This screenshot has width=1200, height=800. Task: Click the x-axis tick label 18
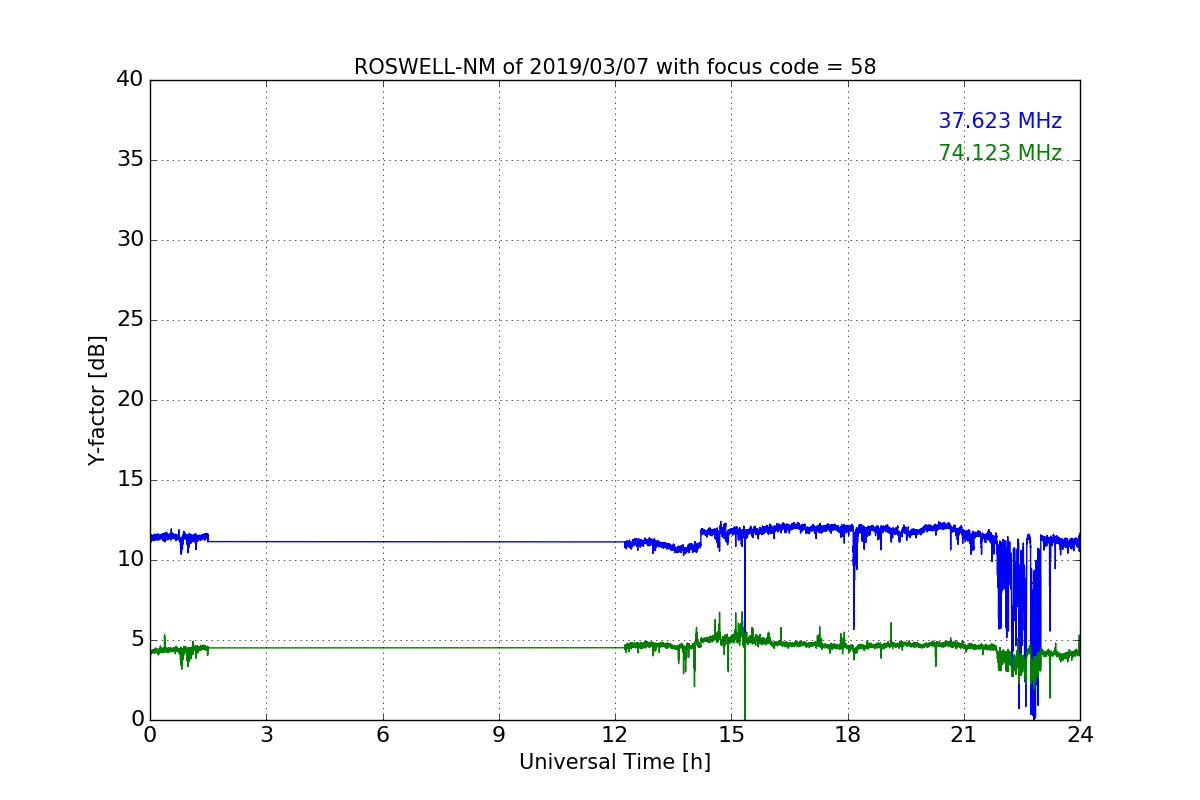(x=848, y=735)
